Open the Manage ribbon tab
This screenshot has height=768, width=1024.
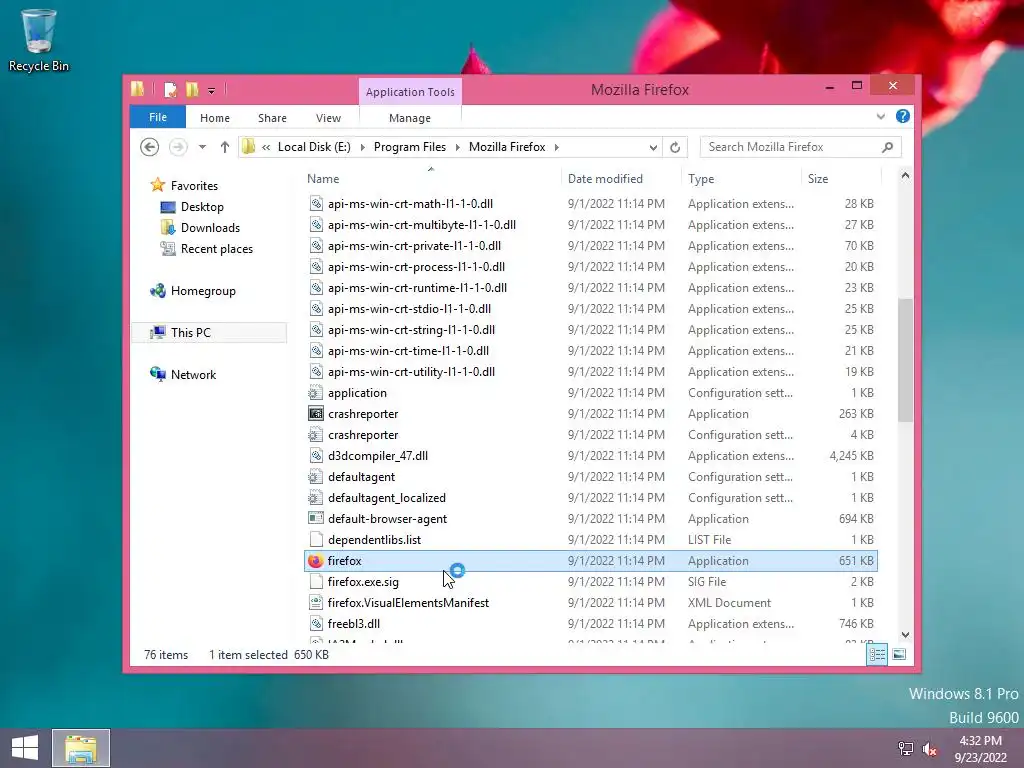[409, 118]
